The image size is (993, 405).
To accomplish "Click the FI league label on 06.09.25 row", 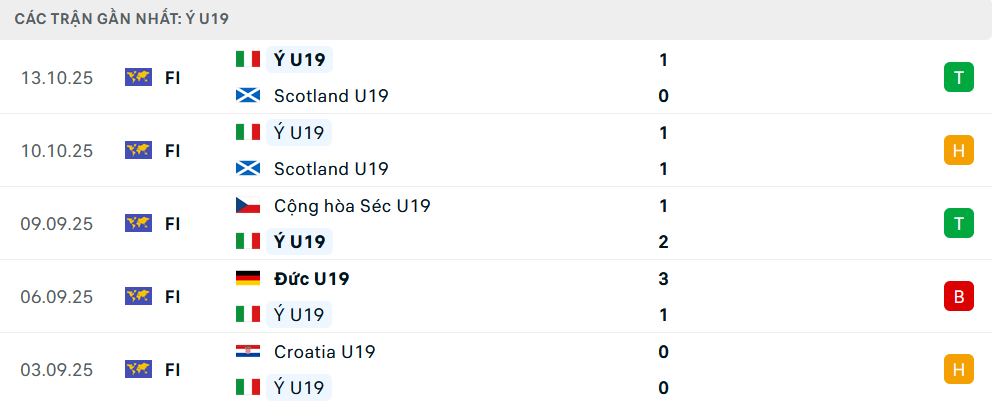I will 172,296.
